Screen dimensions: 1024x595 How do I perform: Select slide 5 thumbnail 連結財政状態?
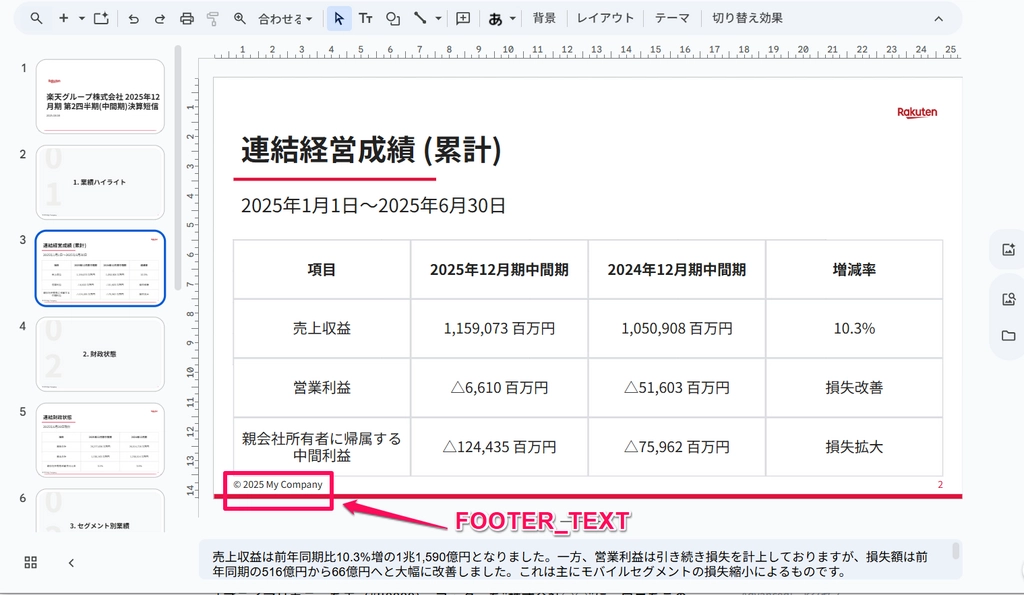[x=100, y=440]
